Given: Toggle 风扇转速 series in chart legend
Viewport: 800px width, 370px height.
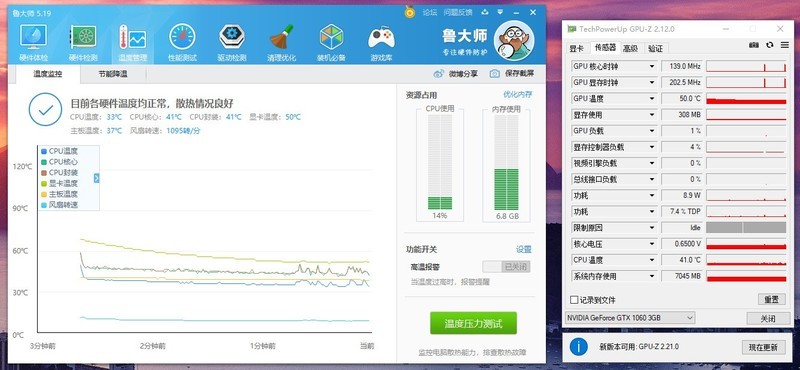Looking at the screenshot, I should click(x=59, y=205).
